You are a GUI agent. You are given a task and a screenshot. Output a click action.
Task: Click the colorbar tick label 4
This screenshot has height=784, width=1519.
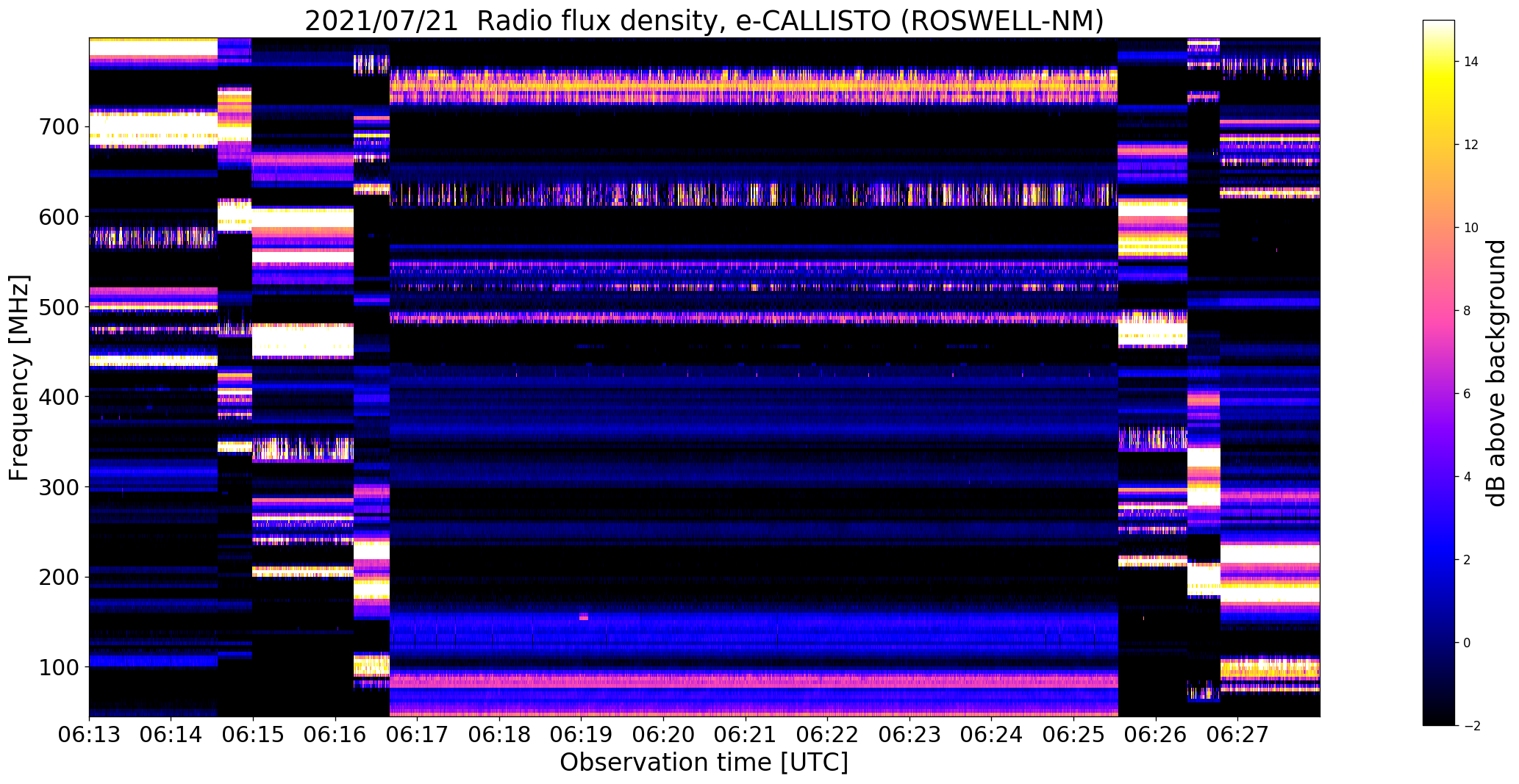tap(1467, 477)
